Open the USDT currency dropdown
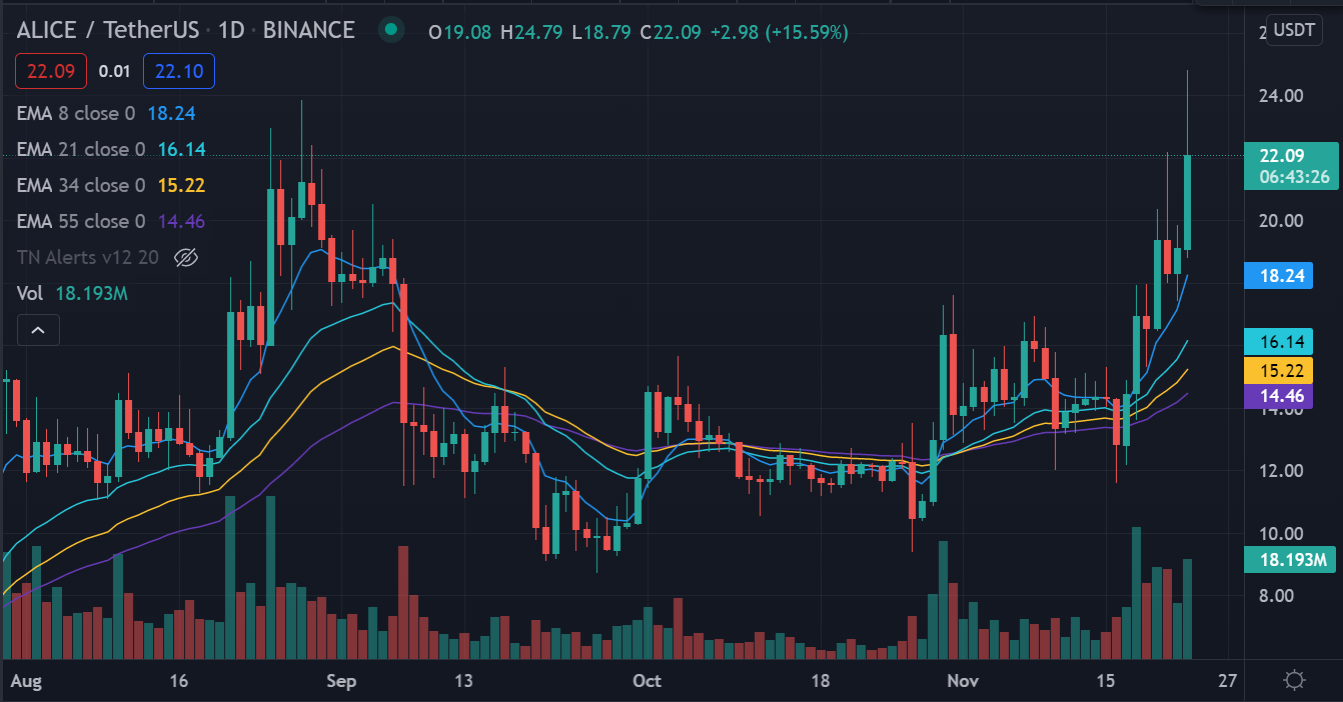Image resolution: width=1343 pixels, height=702 pixels. tap(1293, 30)
